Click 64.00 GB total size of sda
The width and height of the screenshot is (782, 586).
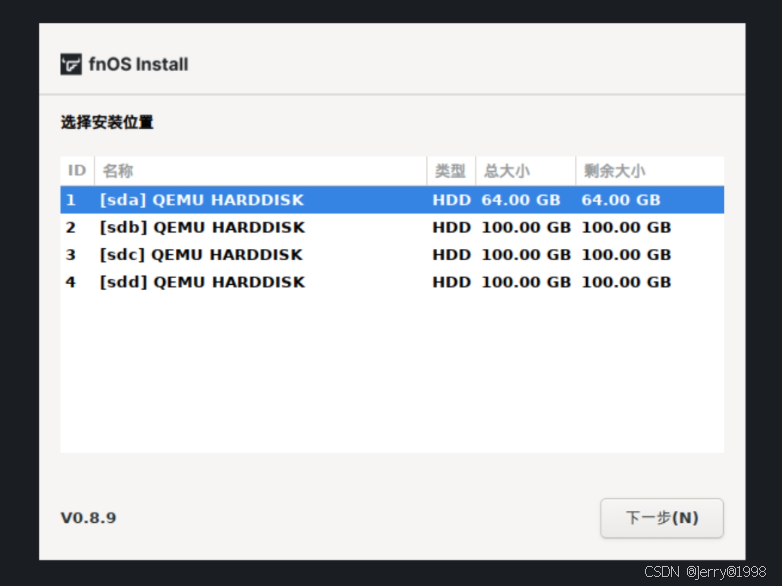(521, 200)
